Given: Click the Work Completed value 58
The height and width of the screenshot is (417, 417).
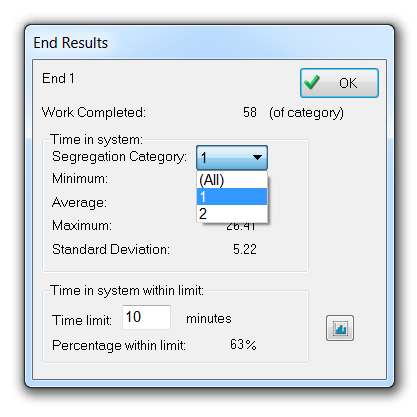Looking at the screenshot, I should point(250,112).
